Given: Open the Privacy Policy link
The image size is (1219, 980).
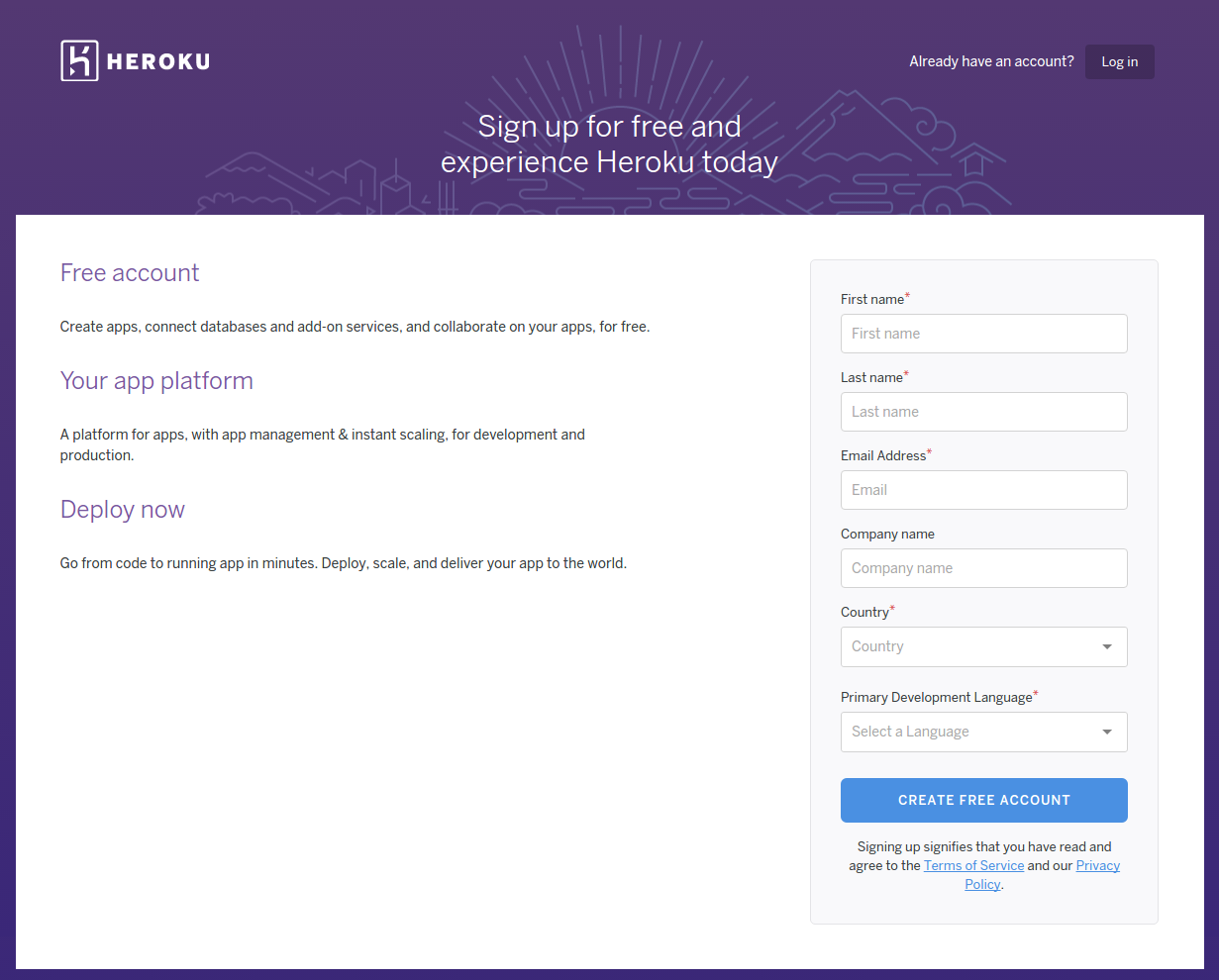Looking at the screenshot, I should 1097,864.
